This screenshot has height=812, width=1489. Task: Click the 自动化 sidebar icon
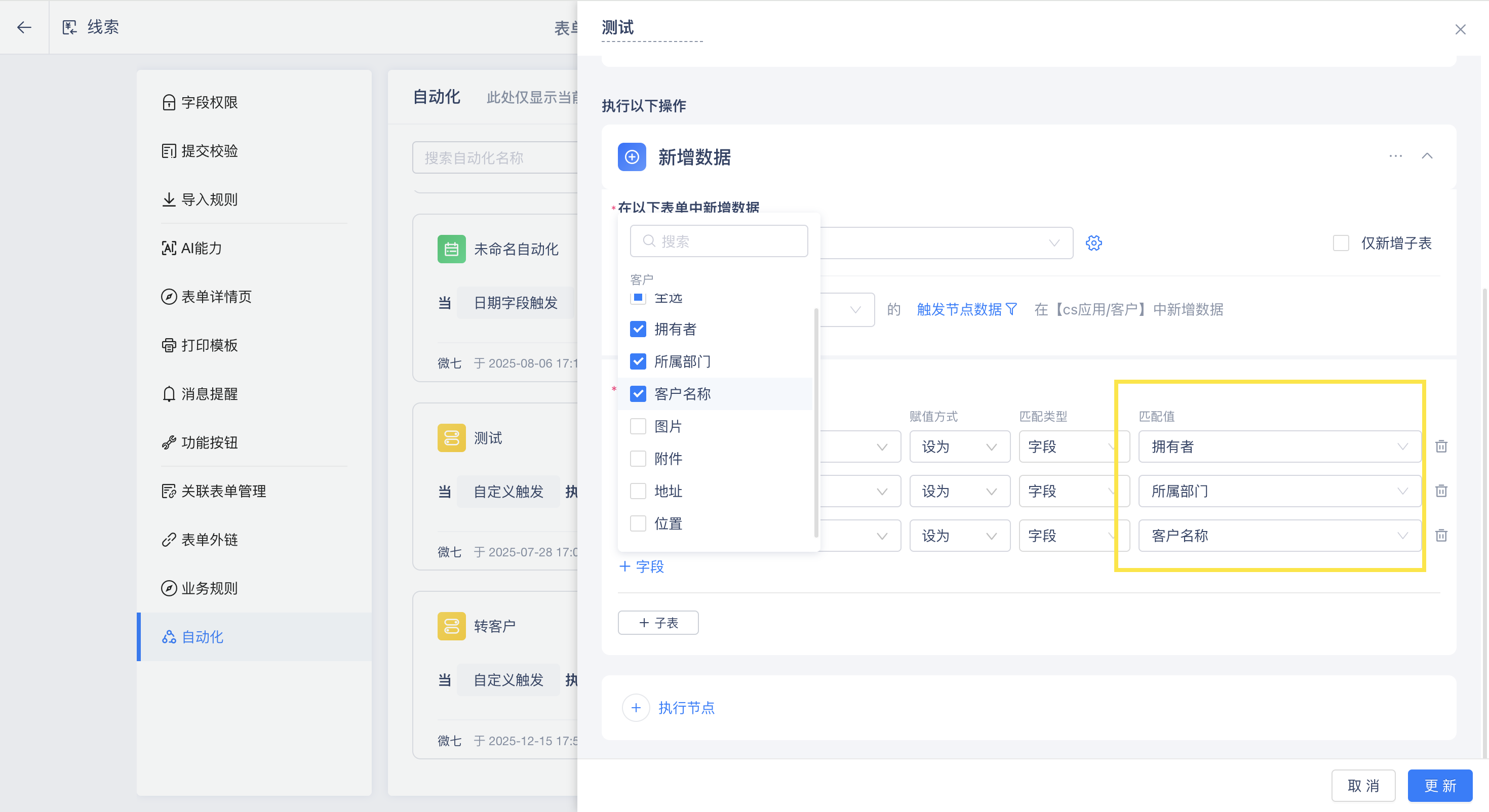169,636
